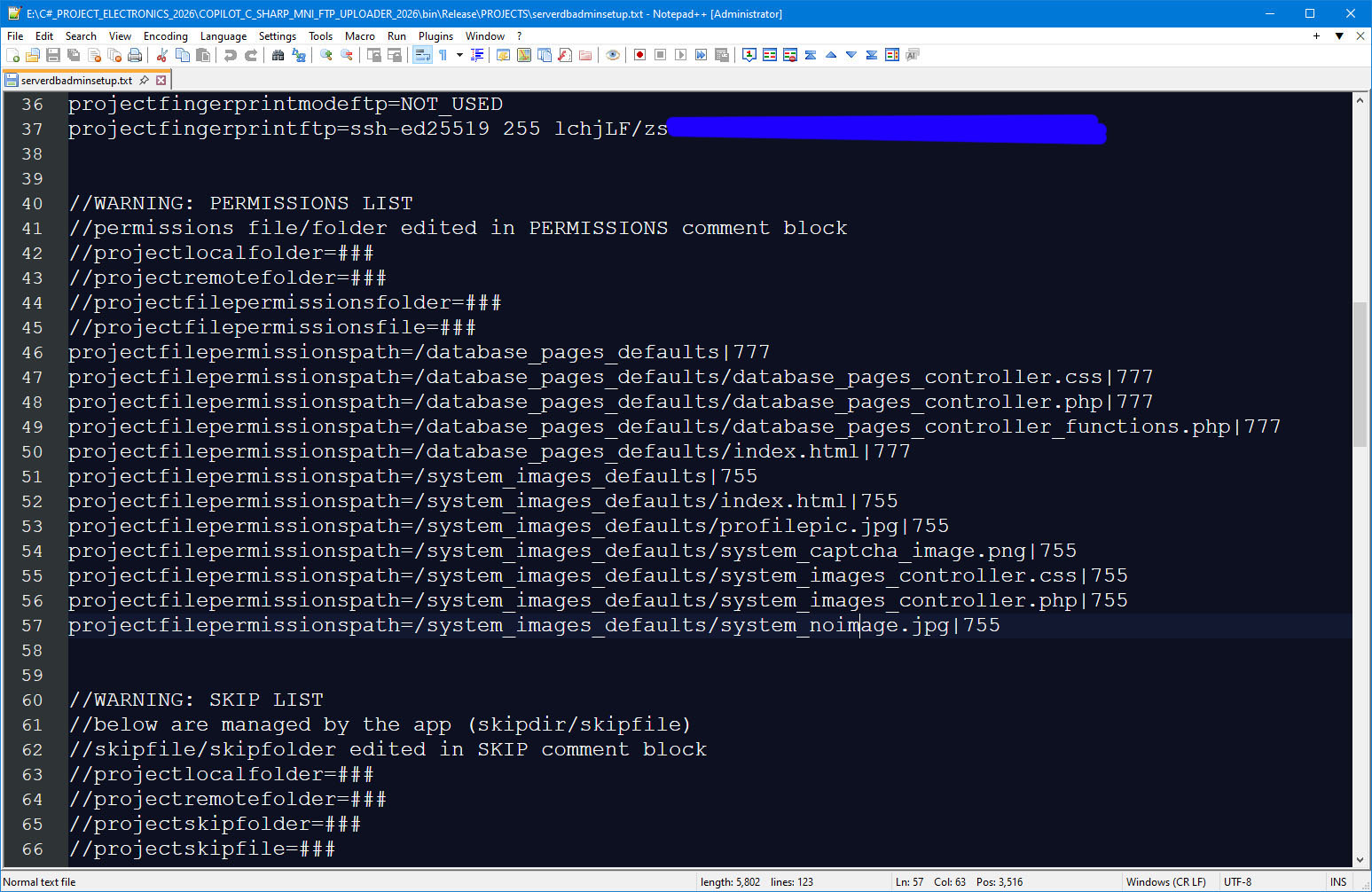
Task: Expand the Show All Characters dropdown arrow
Action: coord(459,55)
